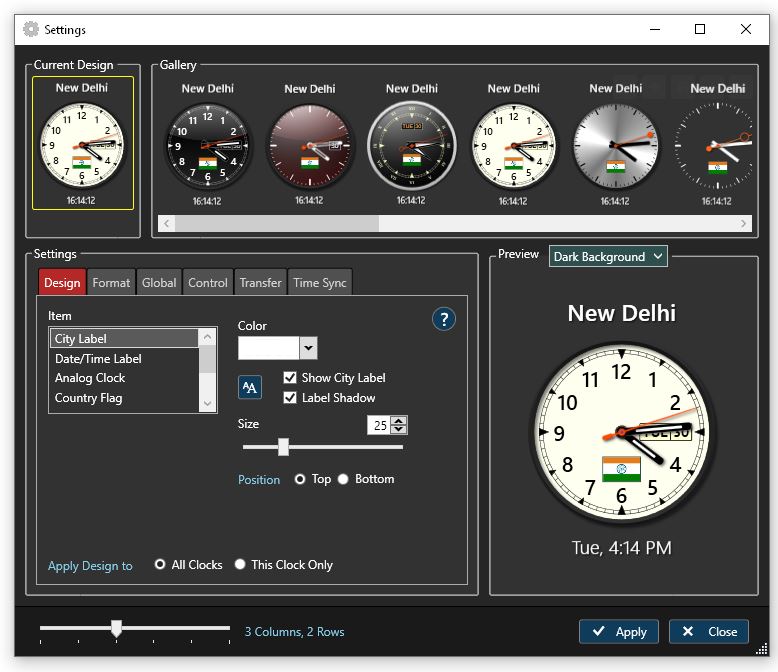This screenshot has height=672, width=778.
Task: Click the large preview clock face
Action: click(x=621, y=433)
